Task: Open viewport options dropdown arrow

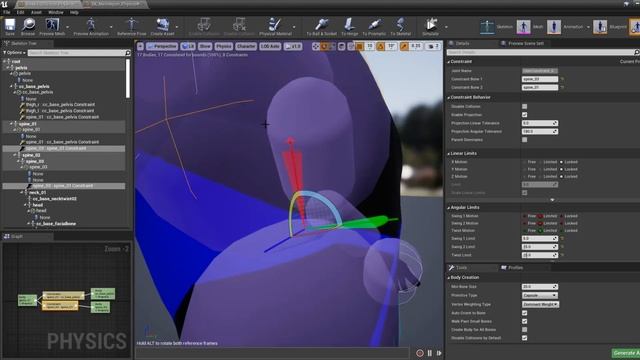Action: [x=140, y=47]
